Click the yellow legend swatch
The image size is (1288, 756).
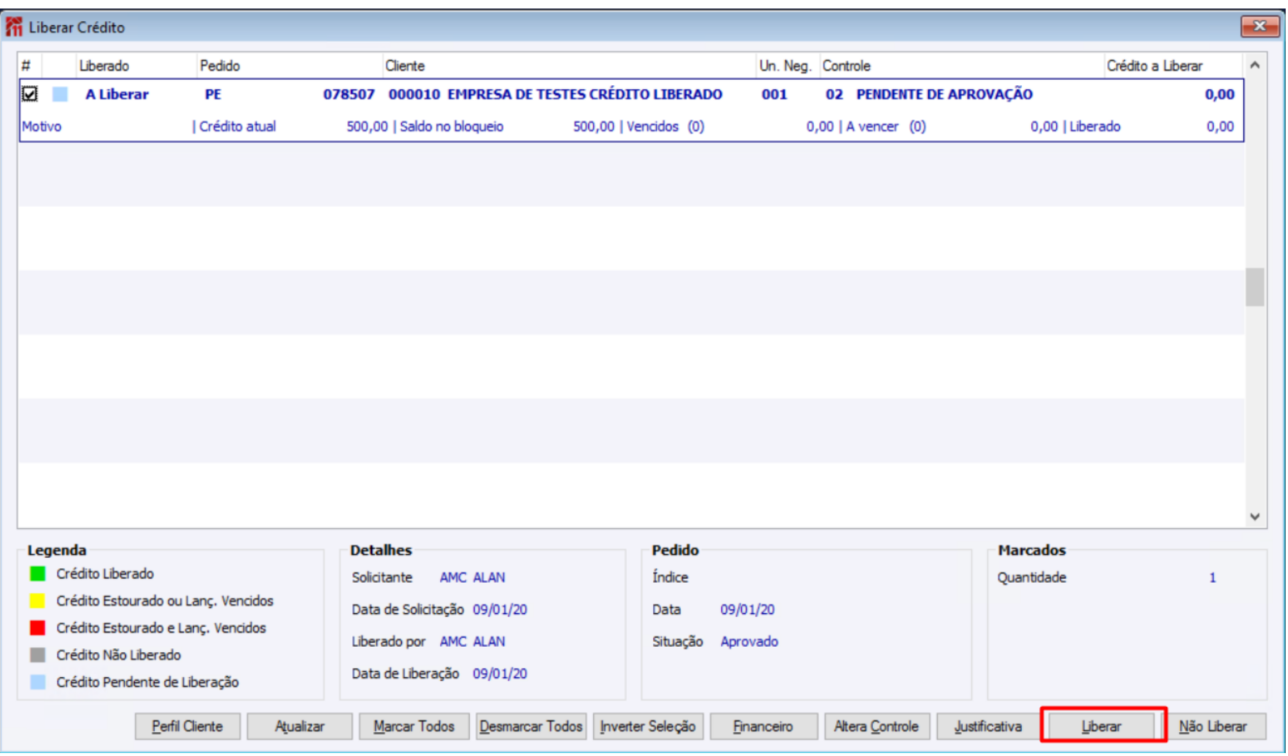pos(38,601)
